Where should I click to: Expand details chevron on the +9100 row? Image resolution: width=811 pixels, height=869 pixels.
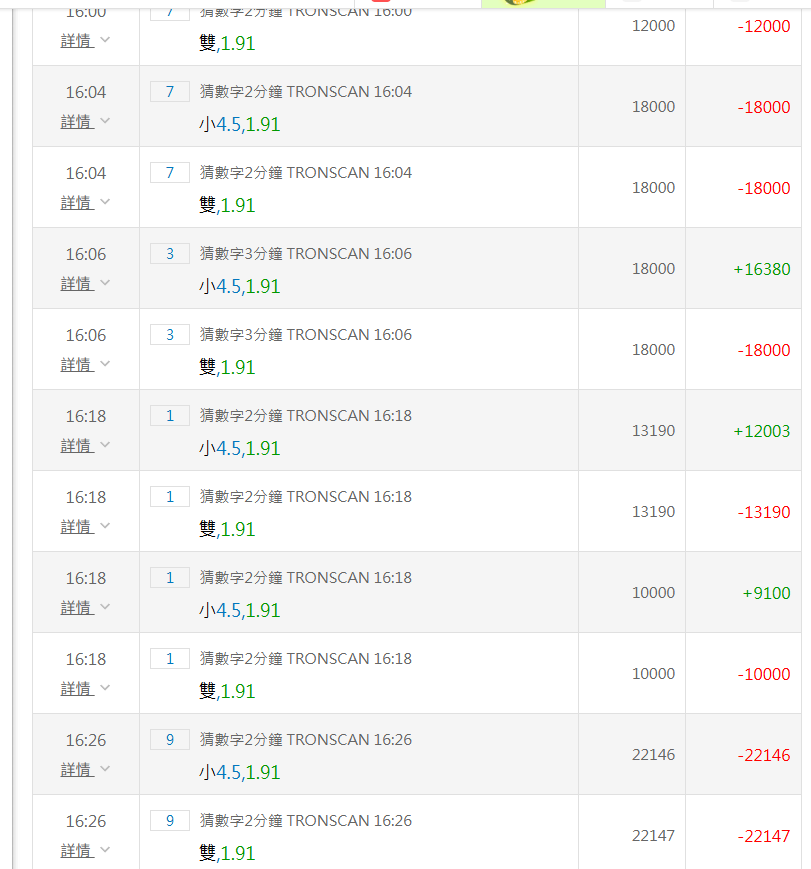[x=105, y=607]
